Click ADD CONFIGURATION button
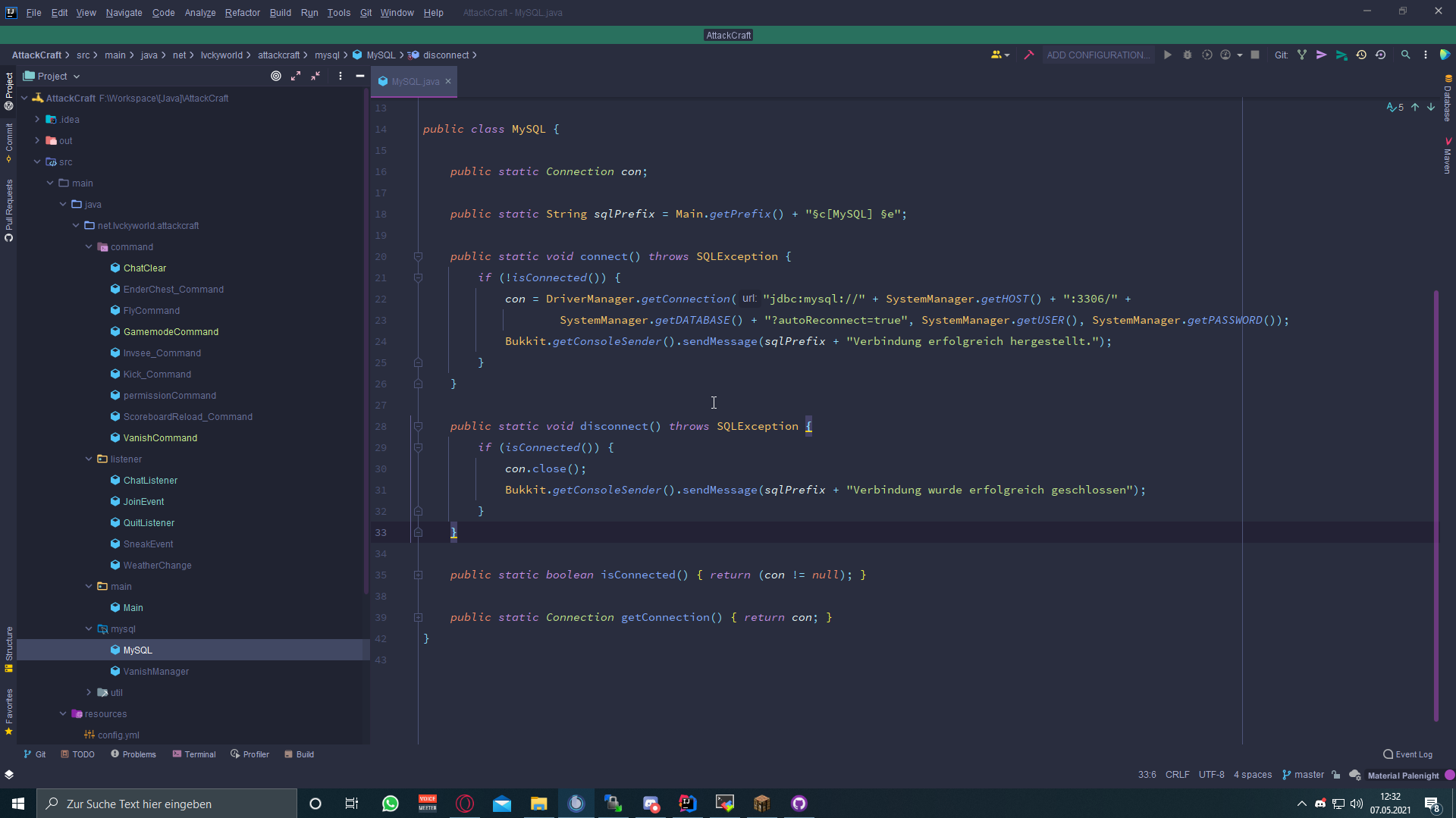This screenshot has width=1456, height=818. pyautogui.click(x=1097, y=55)
